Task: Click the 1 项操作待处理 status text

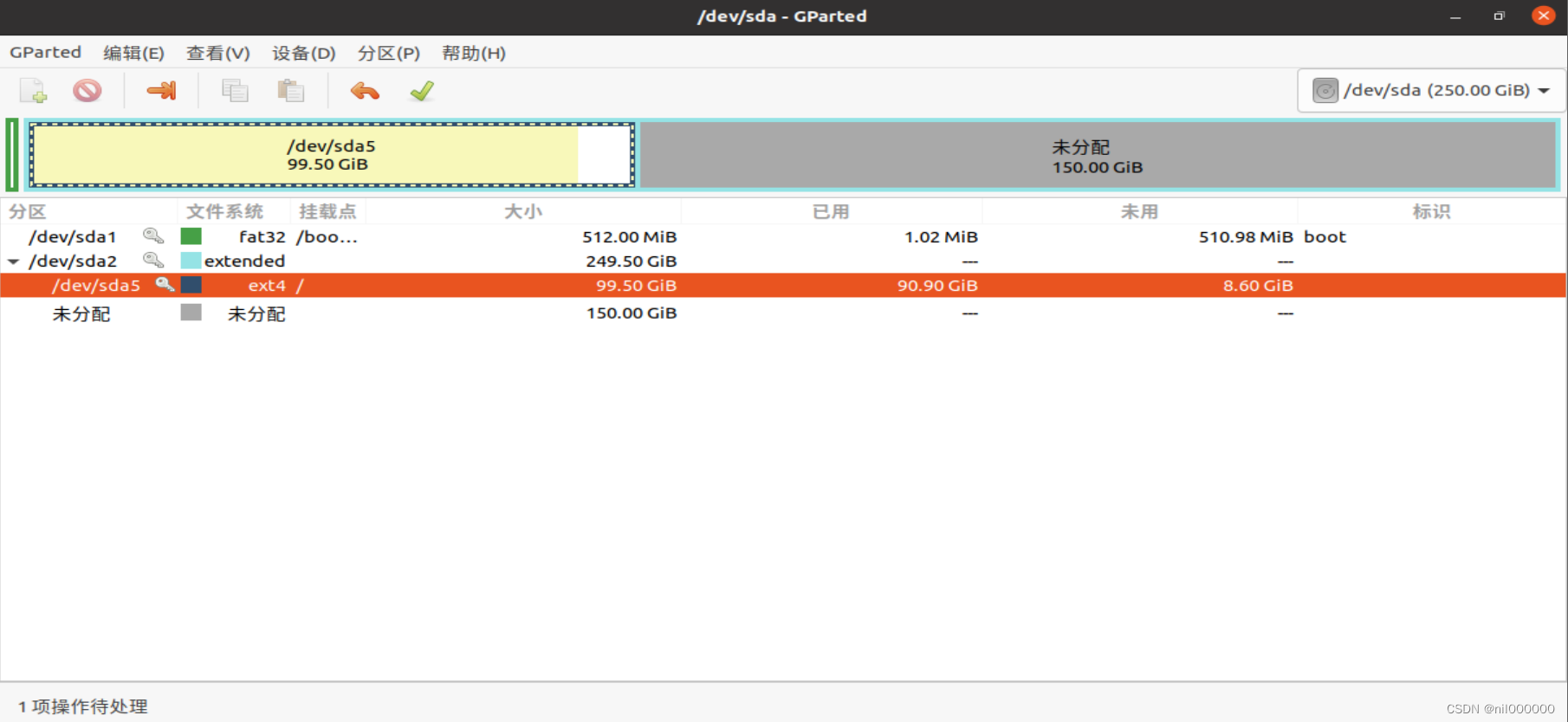Action: (x=83, y=706)
